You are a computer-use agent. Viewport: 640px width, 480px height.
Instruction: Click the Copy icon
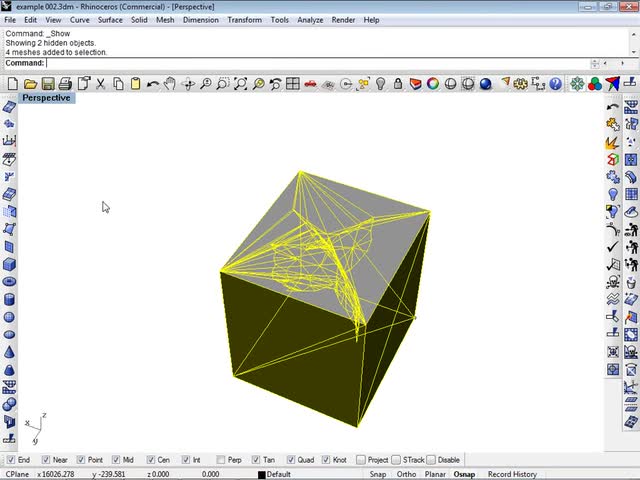point(118,84)
